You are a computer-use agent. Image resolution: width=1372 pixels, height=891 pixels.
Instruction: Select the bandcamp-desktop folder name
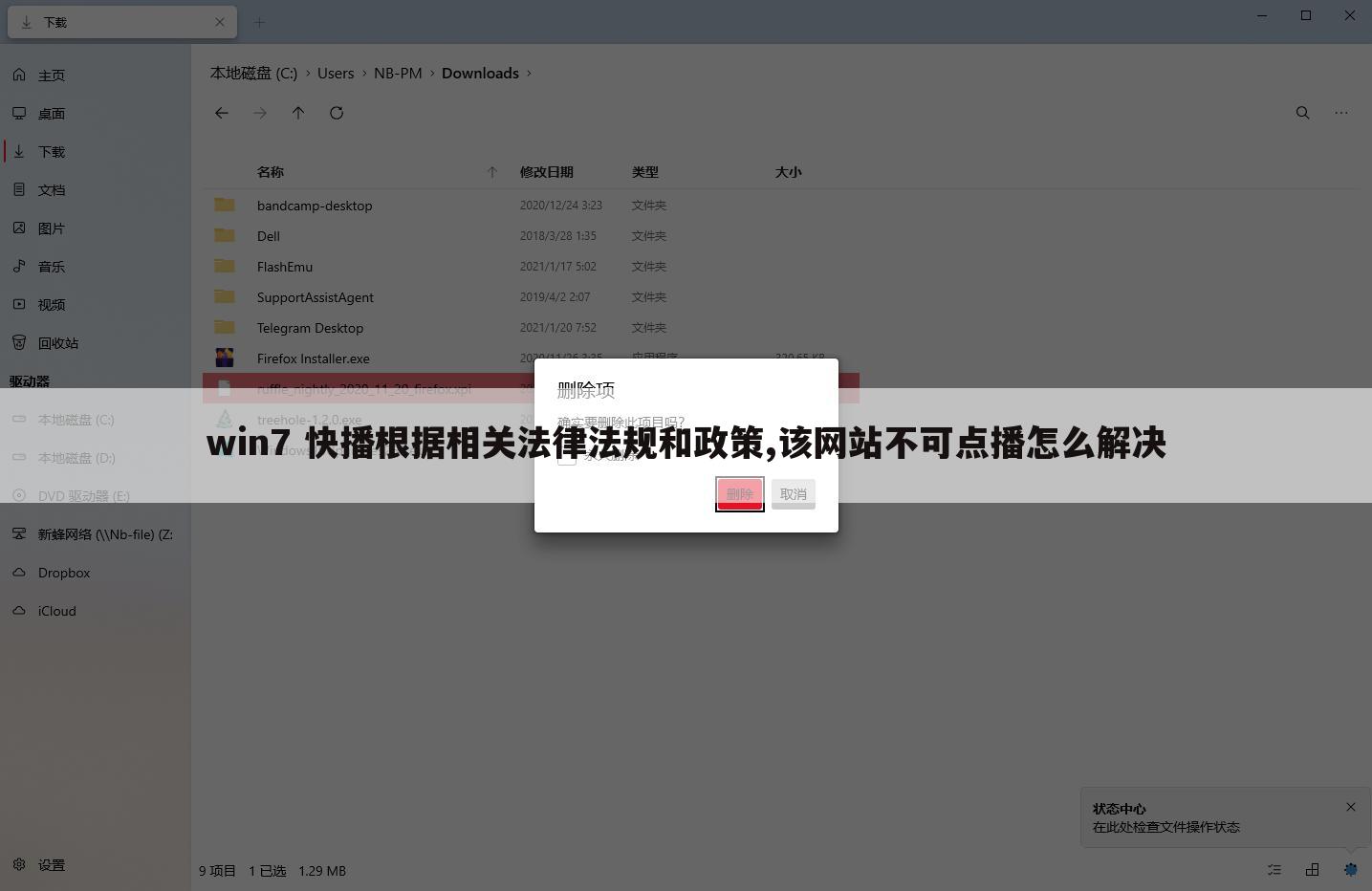(315, 206)
